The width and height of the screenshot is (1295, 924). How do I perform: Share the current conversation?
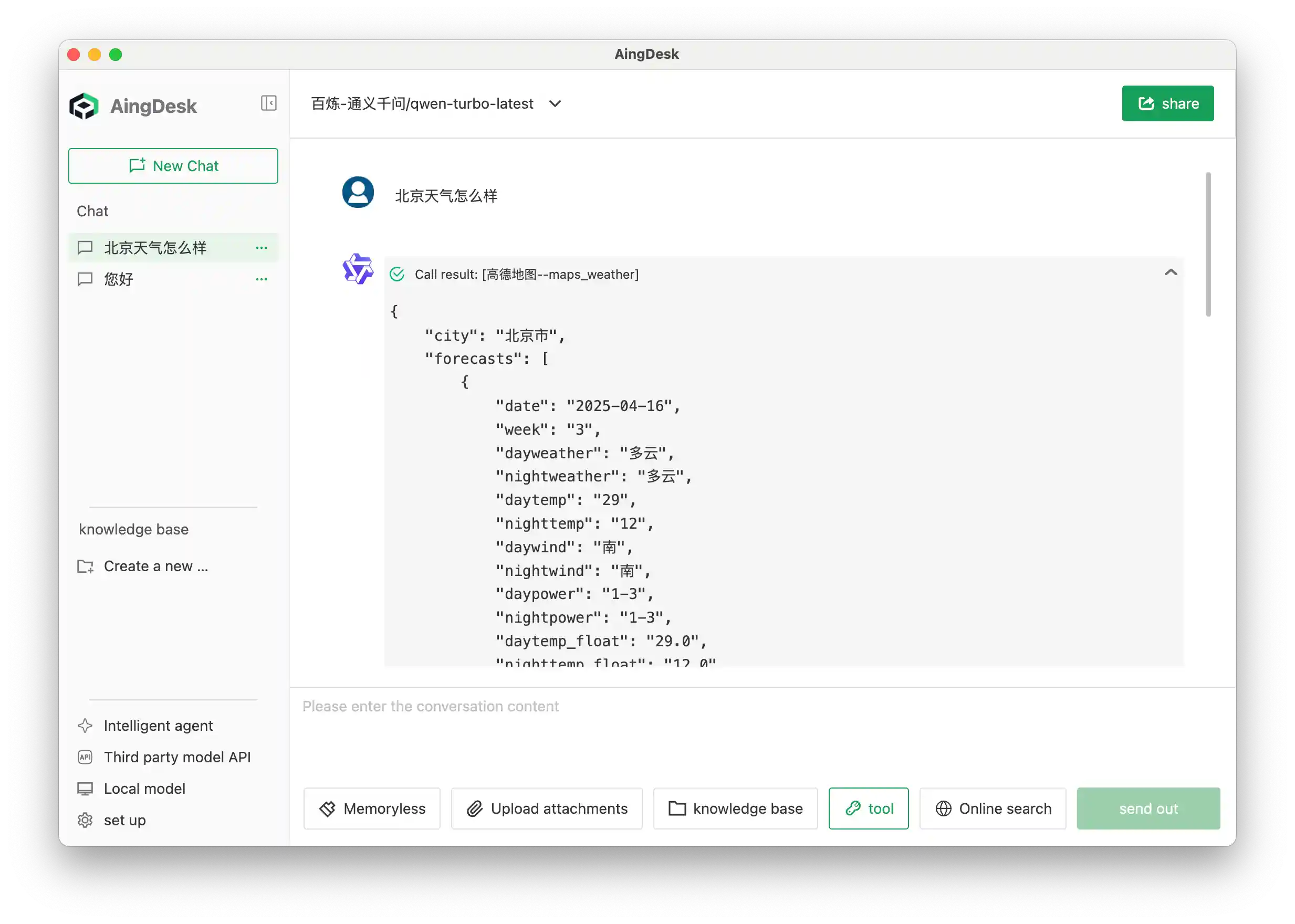1167,103
